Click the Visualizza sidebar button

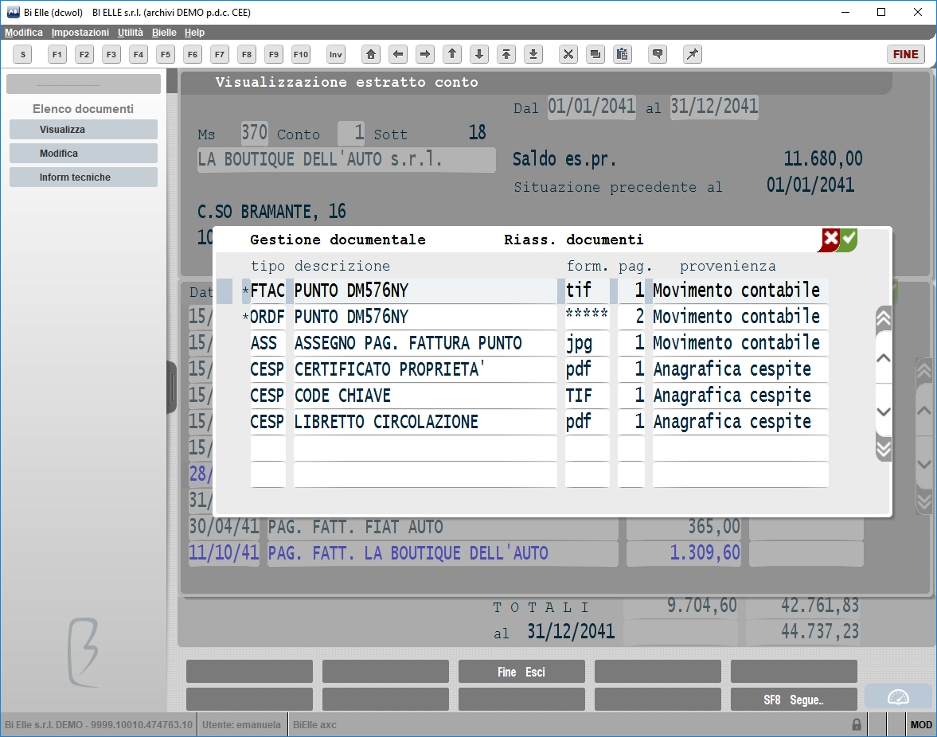click(x=84, y=130)
